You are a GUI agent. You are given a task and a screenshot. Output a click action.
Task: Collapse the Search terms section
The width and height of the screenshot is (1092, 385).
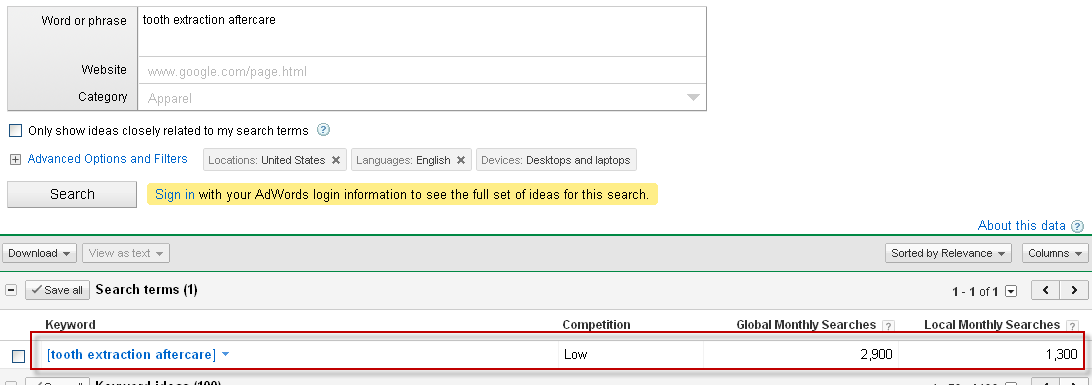click(11, 290)
